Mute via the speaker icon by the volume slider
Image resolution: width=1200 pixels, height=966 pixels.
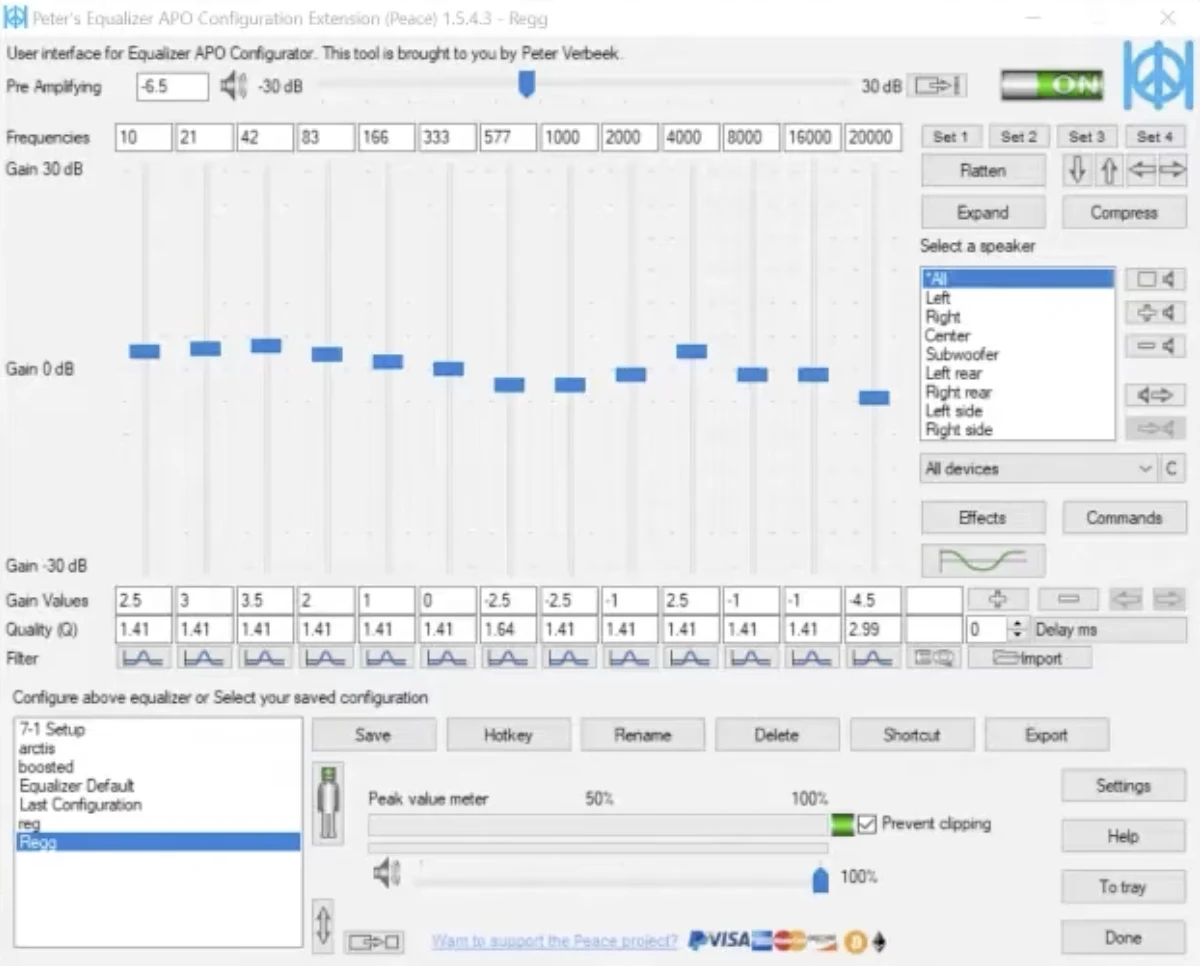[386, 874]
